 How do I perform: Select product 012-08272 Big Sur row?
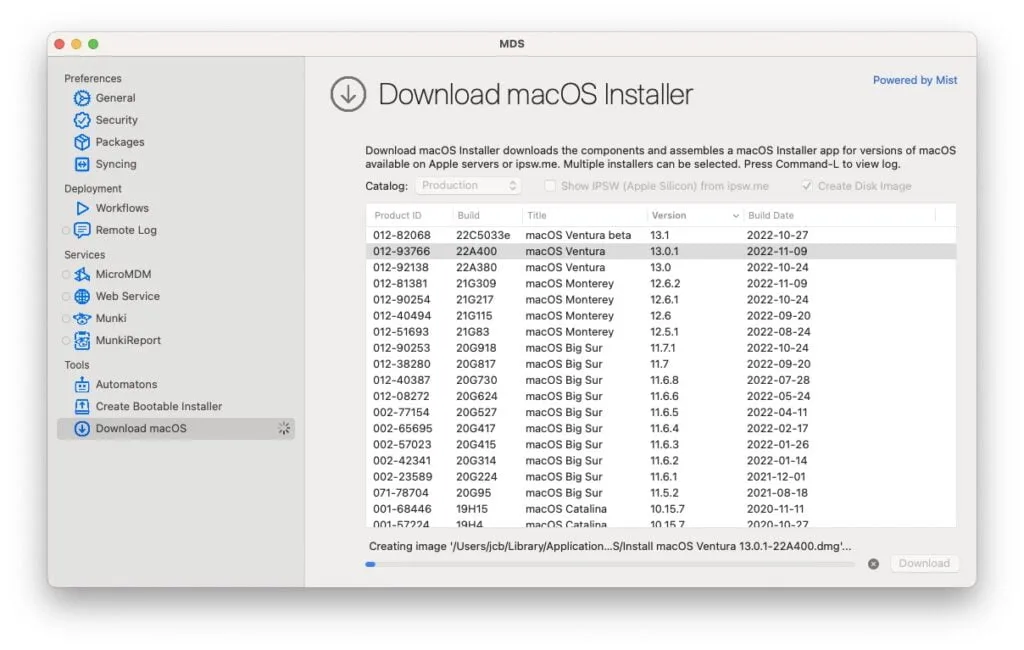point(661,397)
